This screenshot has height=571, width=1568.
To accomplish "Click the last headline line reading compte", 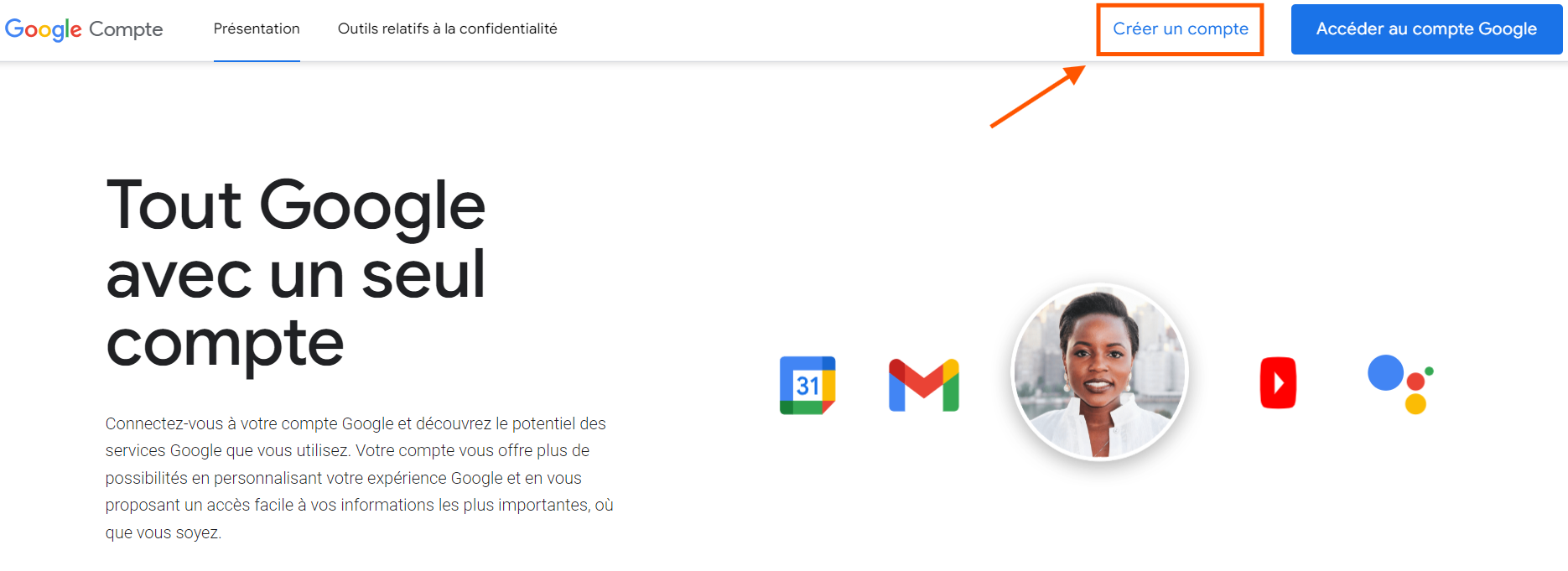I will 225,344.
